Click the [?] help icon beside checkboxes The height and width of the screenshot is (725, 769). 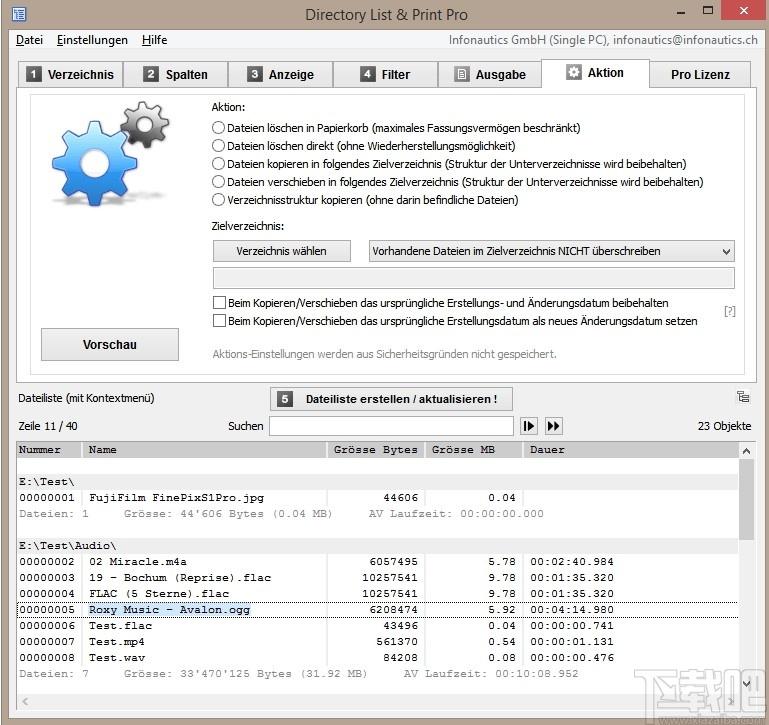click(x=730, y=311)
